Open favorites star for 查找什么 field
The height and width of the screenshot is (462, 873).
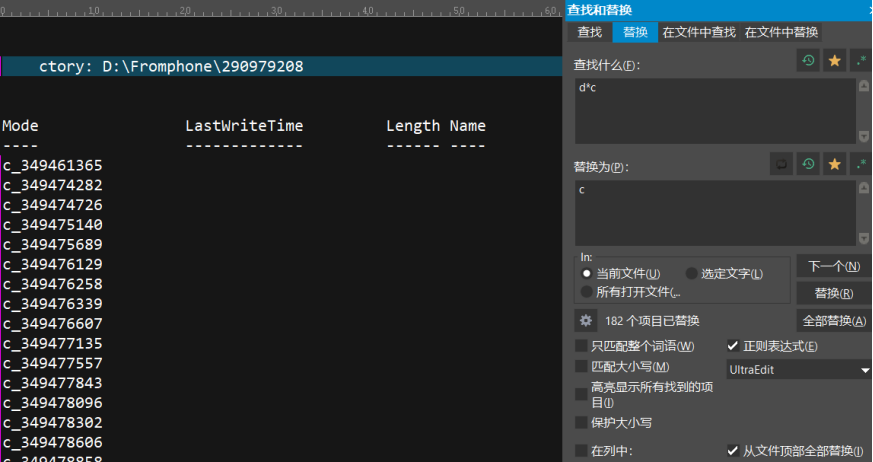pyautogui.click(x=835, y=61)
